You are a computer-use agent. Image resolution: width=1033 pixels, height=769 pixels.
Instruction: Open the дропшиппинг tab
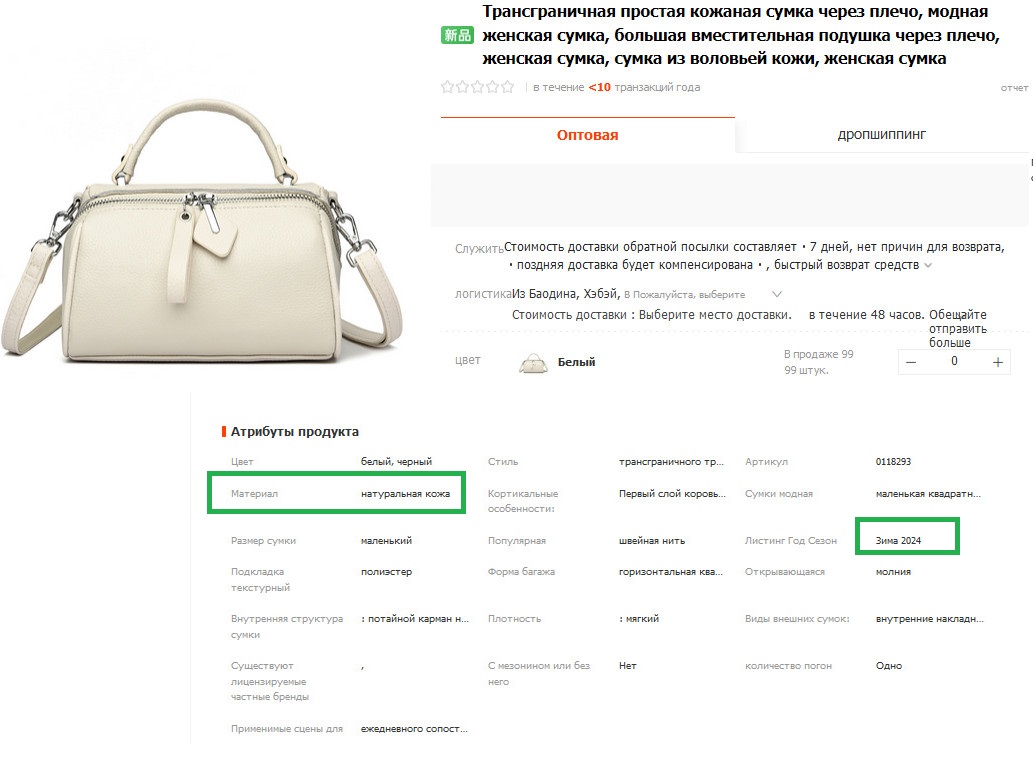point(882,135)
